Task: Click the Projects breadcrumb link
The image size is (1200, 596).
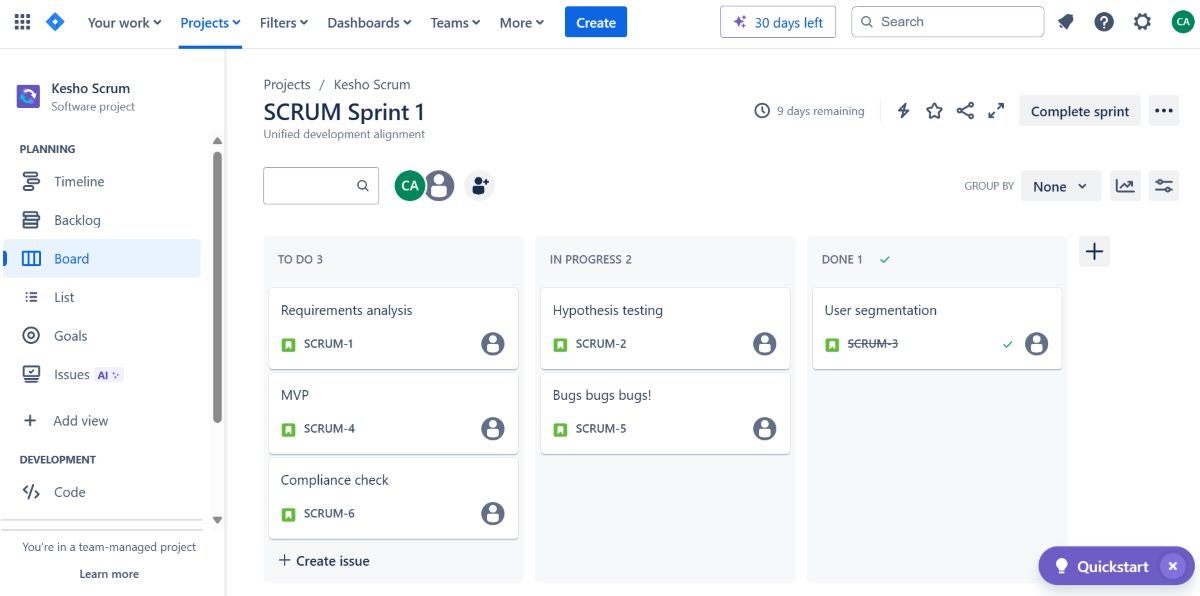Action: click(x=287, y=85)
